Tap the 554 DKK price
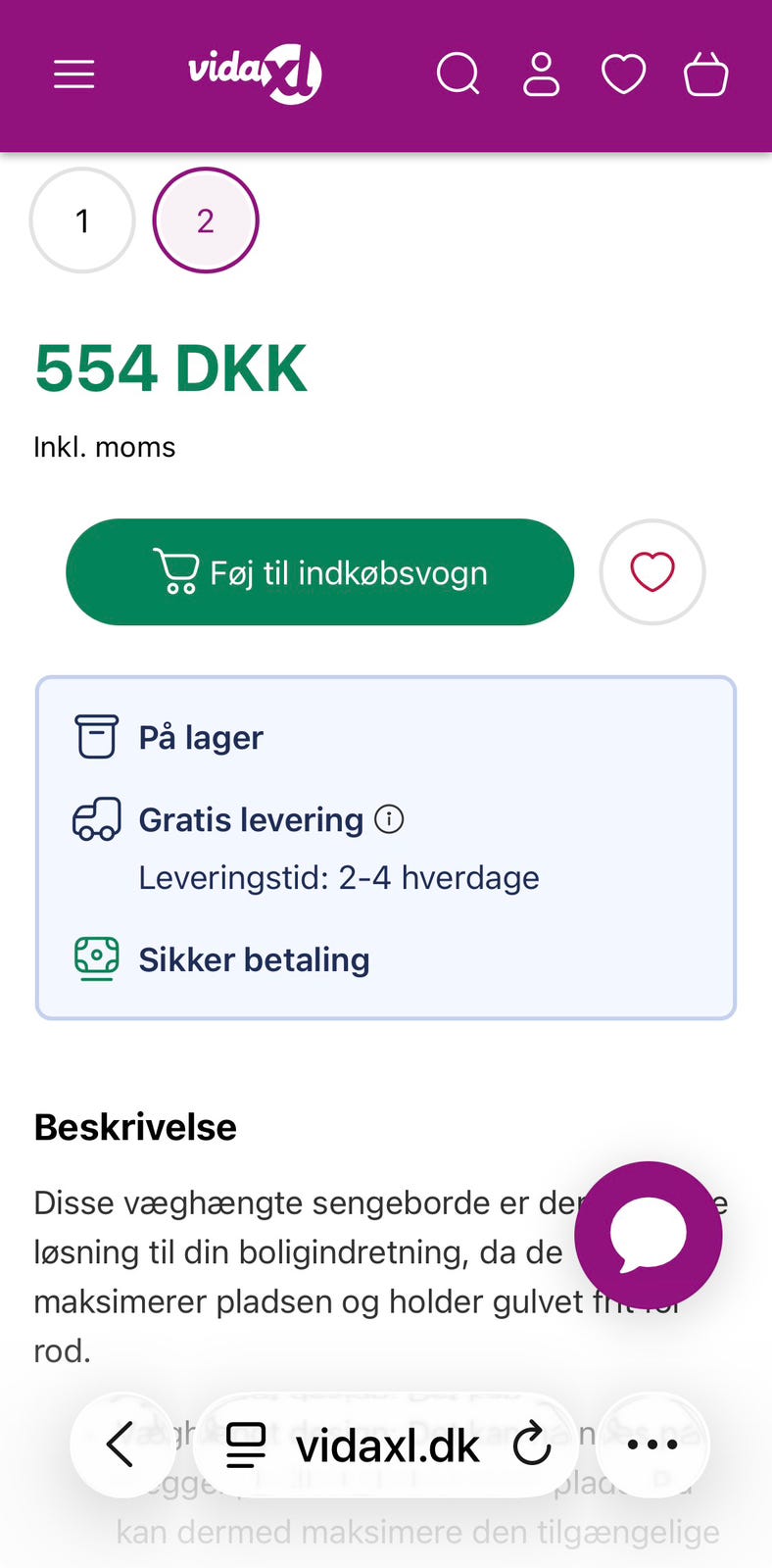This screenshot has height=1568, width=772. pos(171,368)
